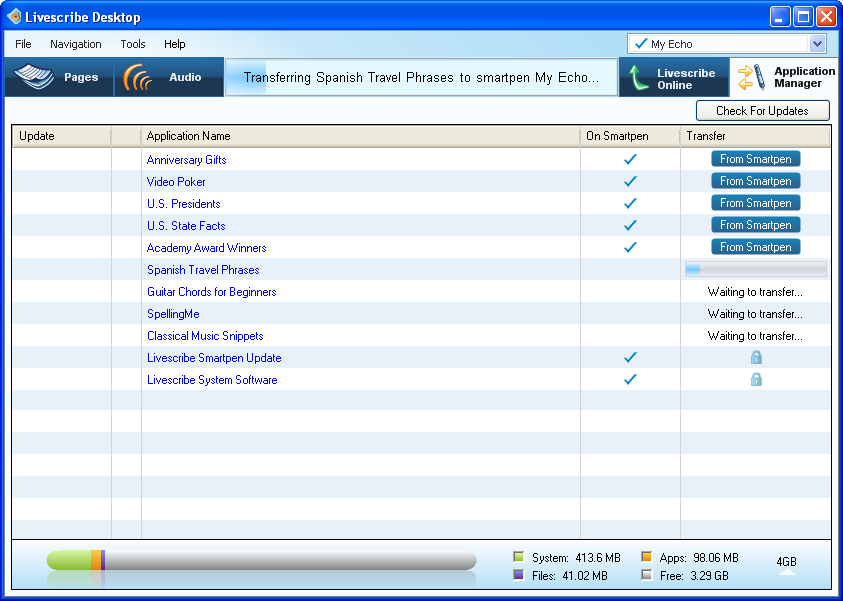The width and height of the screenshot is (843, 601).
Task: Click the Check For Updates button
Action: pos(762,111)
